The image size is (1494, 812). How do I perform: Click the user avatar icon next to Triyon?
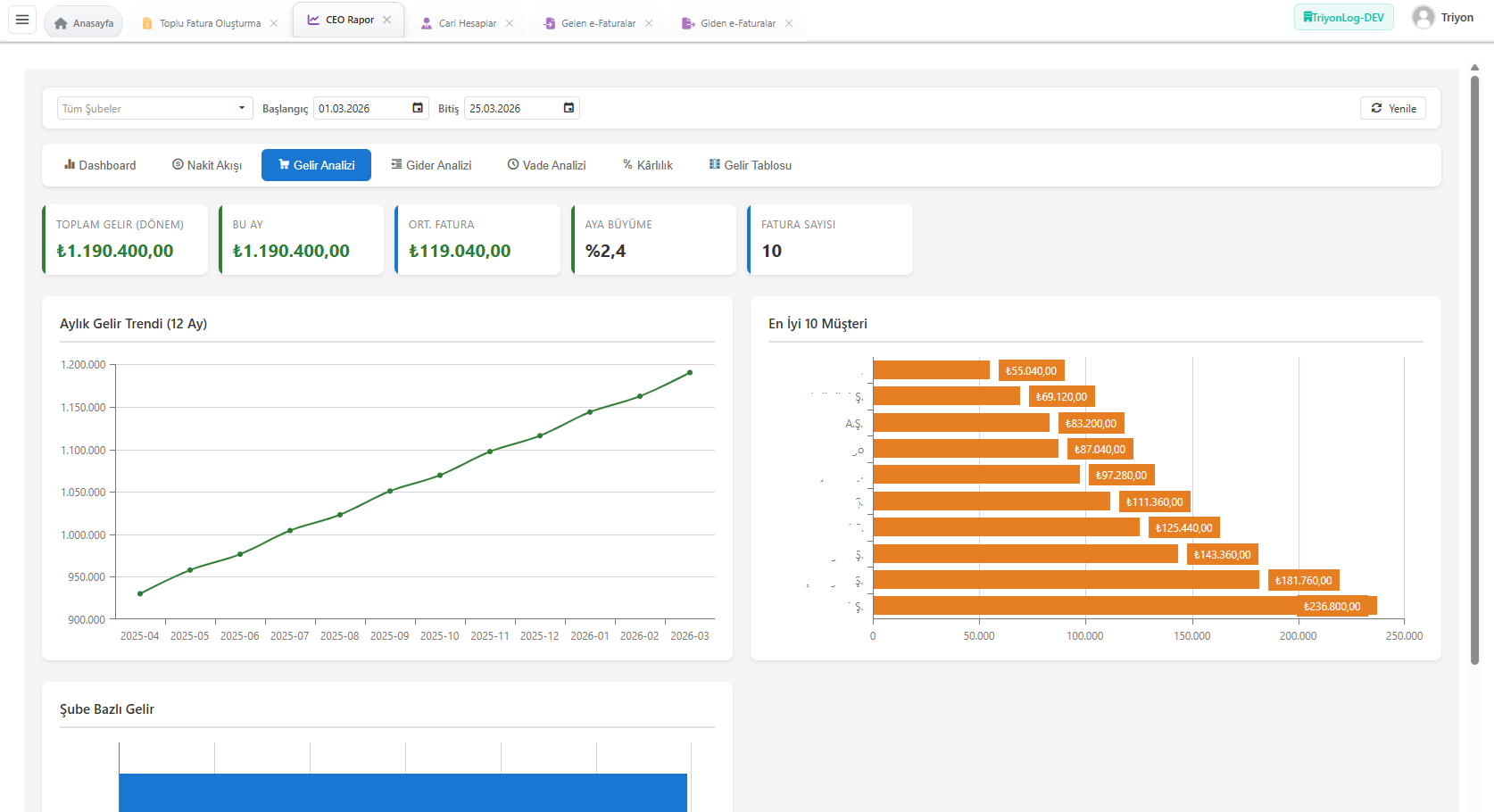[1423, 18]
